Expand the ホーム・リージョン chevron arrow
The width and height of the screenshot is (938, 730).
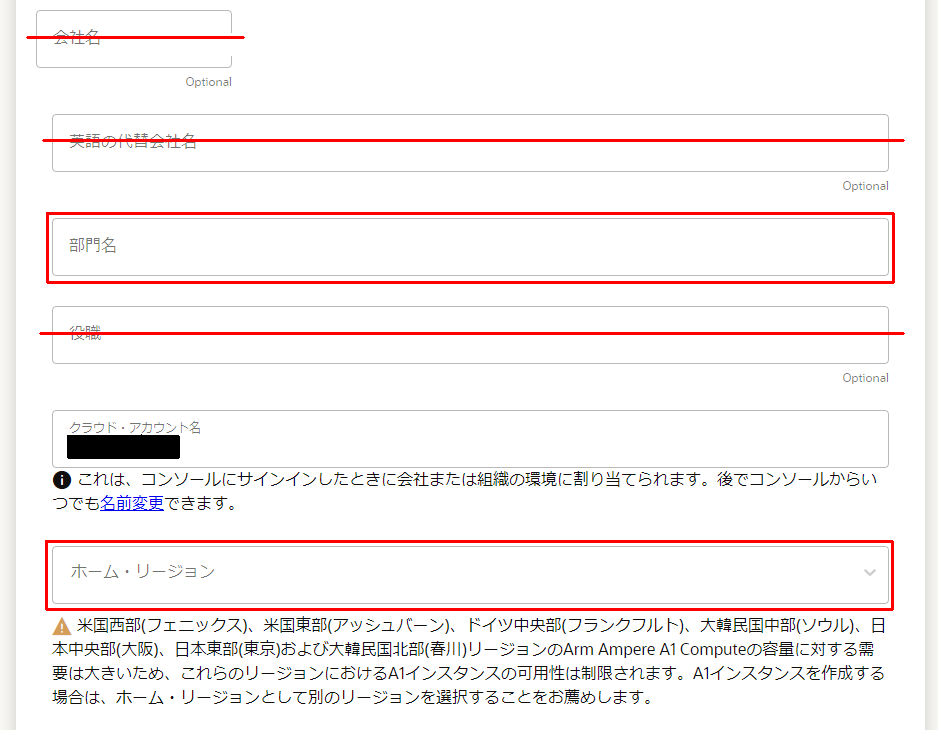coord(869,573)
